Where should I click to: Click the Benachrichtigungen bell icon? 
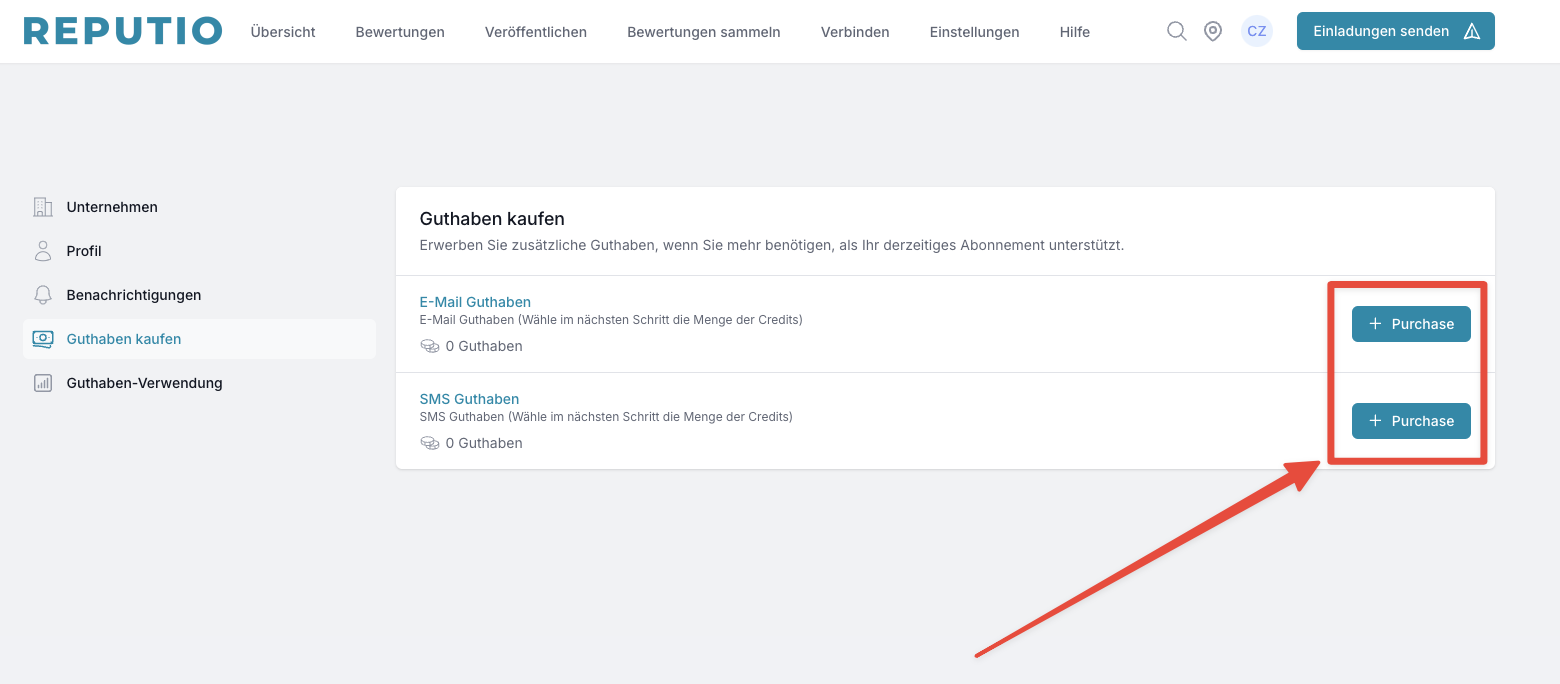43,295
